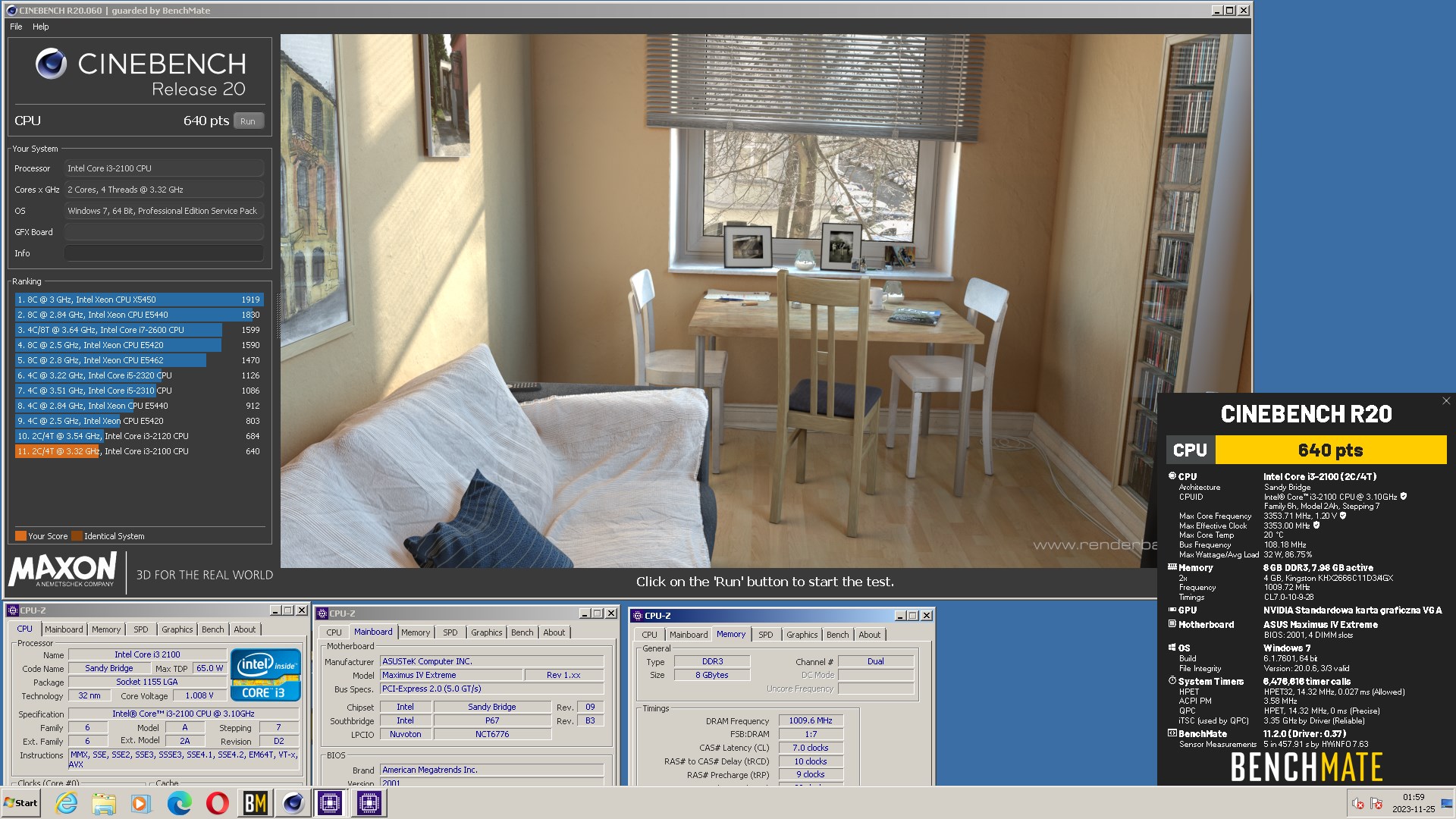Activate the second CPU-Z taskbar icon

pyautogui.click(x=369, y=803)
